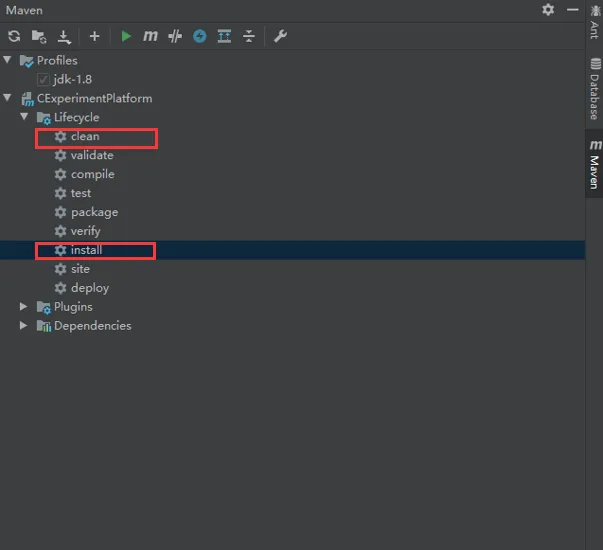Collapse the Lifecycle node
This screenshot has height=550, width=603.
[24, 116]
